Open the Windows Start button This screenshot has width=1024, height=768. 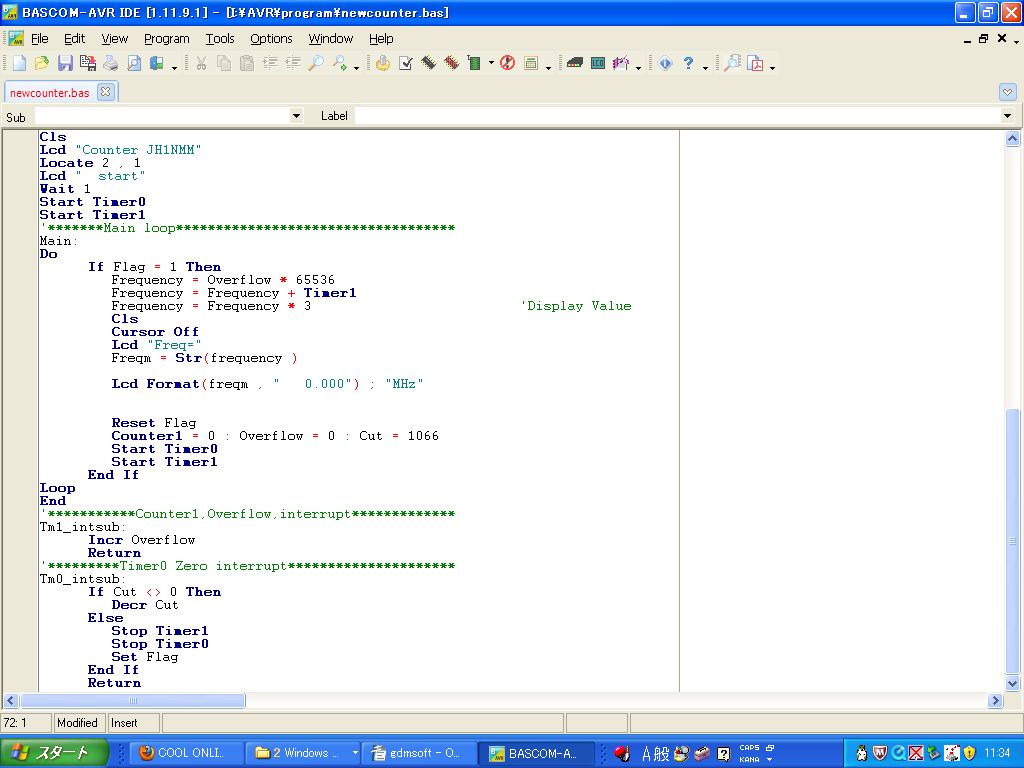54,753
